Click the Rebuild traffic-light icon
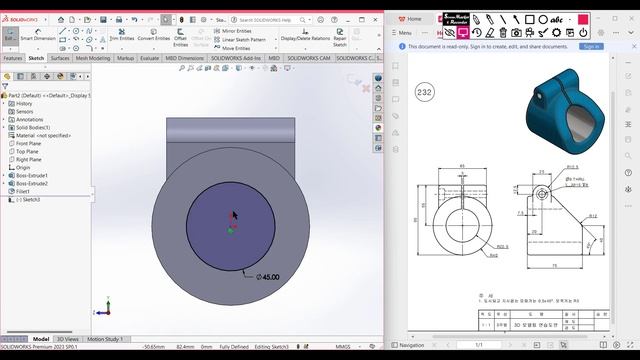 [x=182, y=20]
